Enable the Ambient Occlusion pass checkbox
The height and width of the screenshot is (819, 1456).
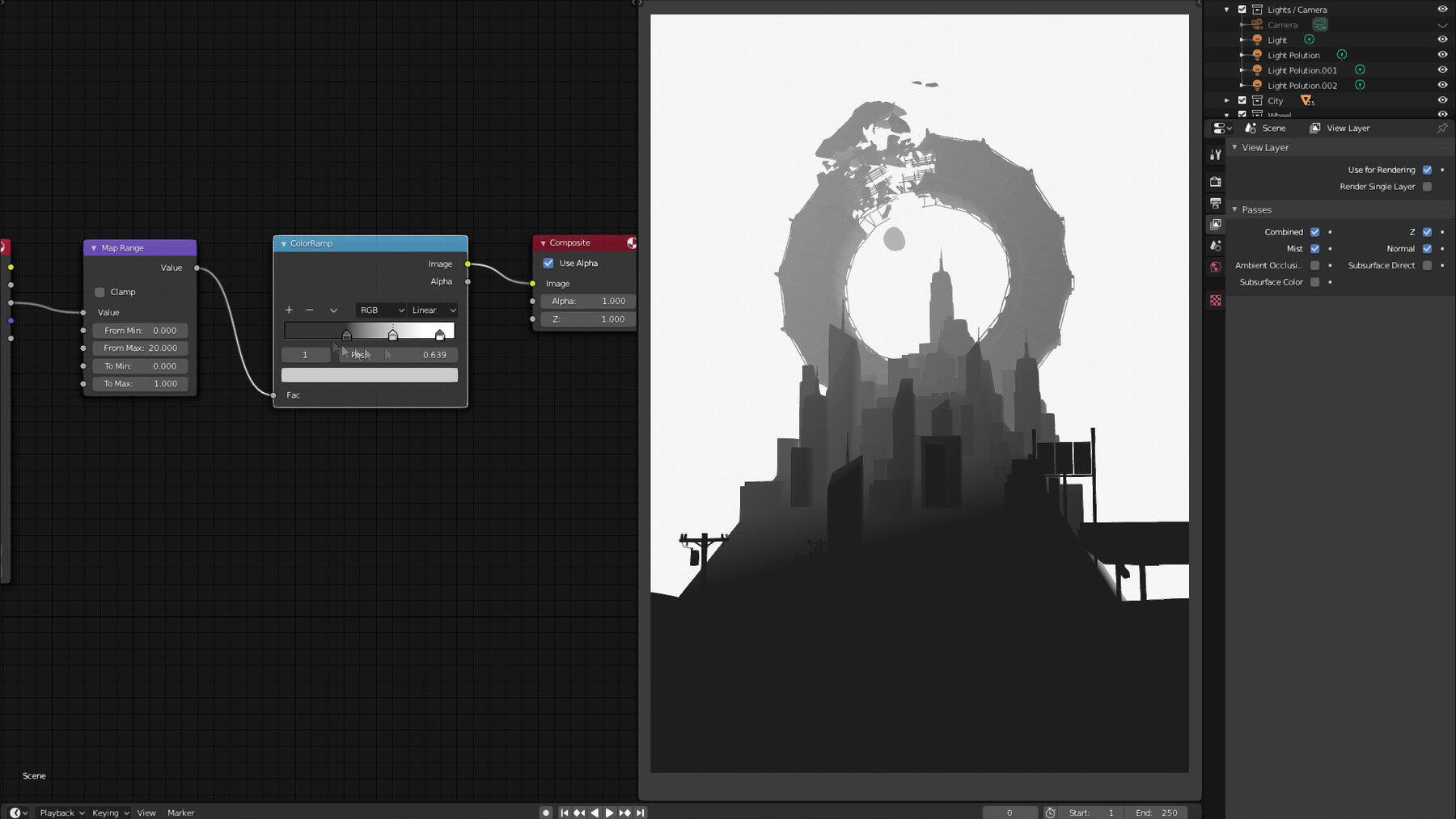[x=1314, y=265]
